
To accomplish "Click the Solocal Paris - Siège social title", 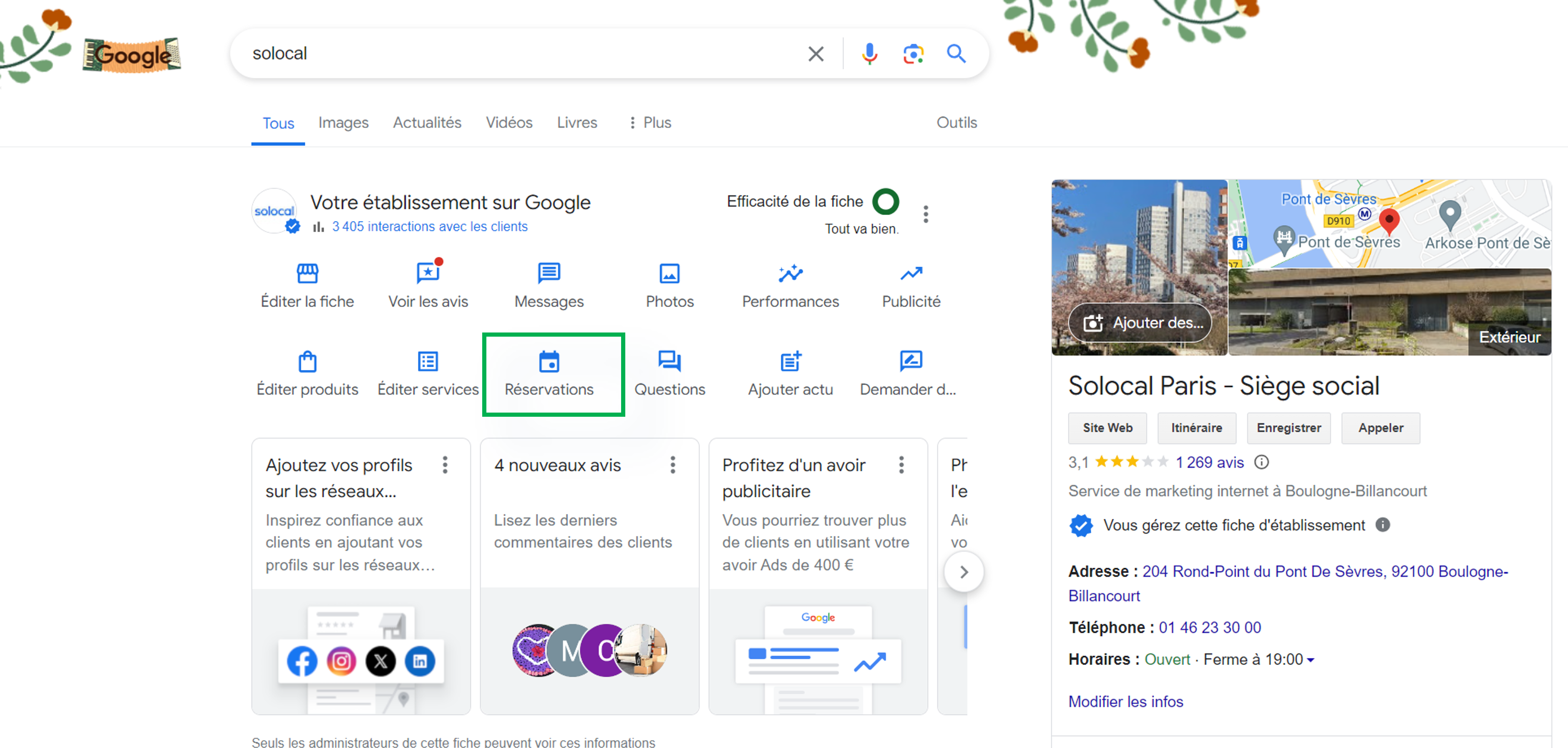I will coord(1224,386).
